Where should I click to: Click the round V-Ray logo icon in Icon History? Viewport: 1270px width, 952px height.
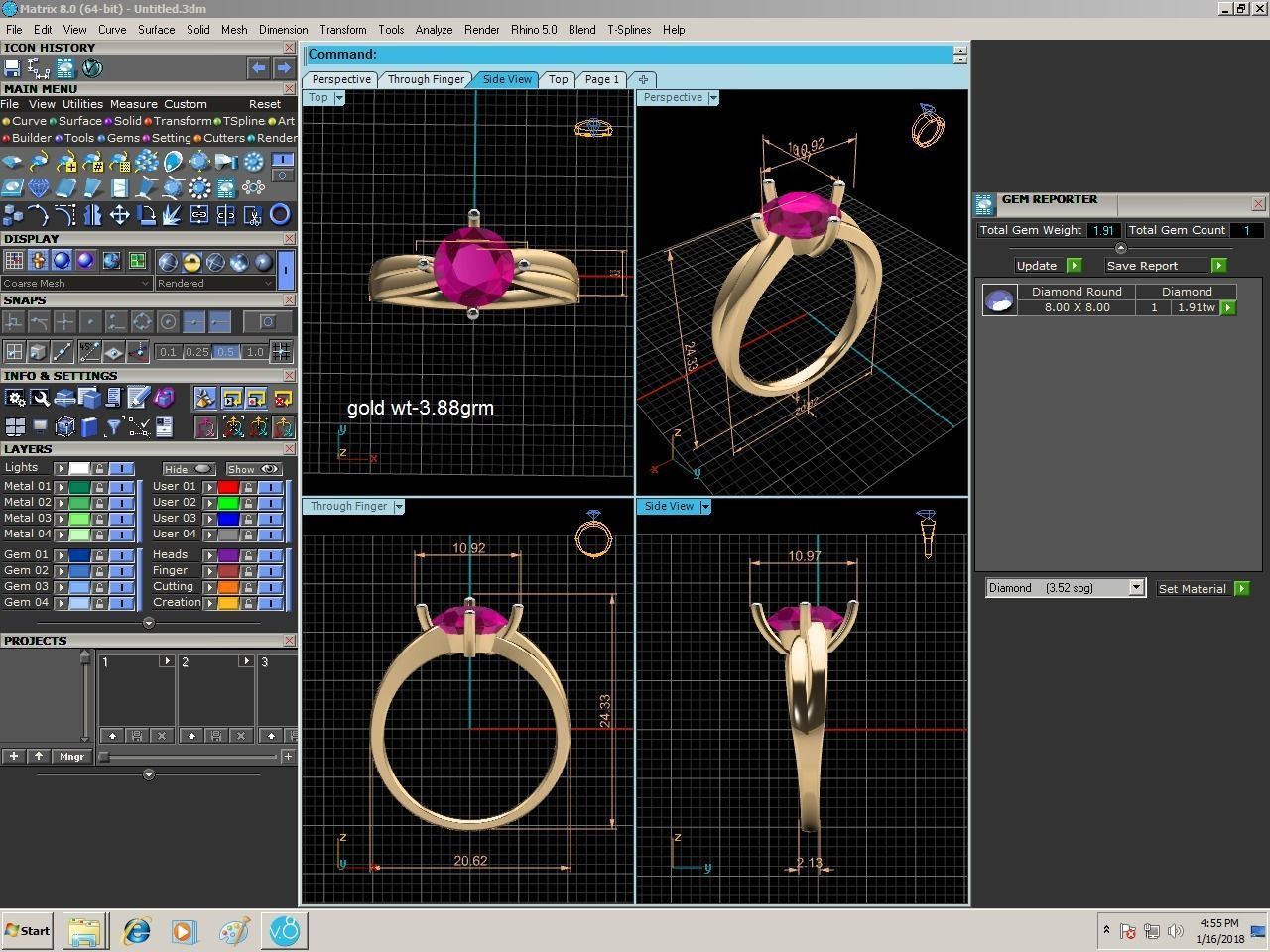coord(92,68)
